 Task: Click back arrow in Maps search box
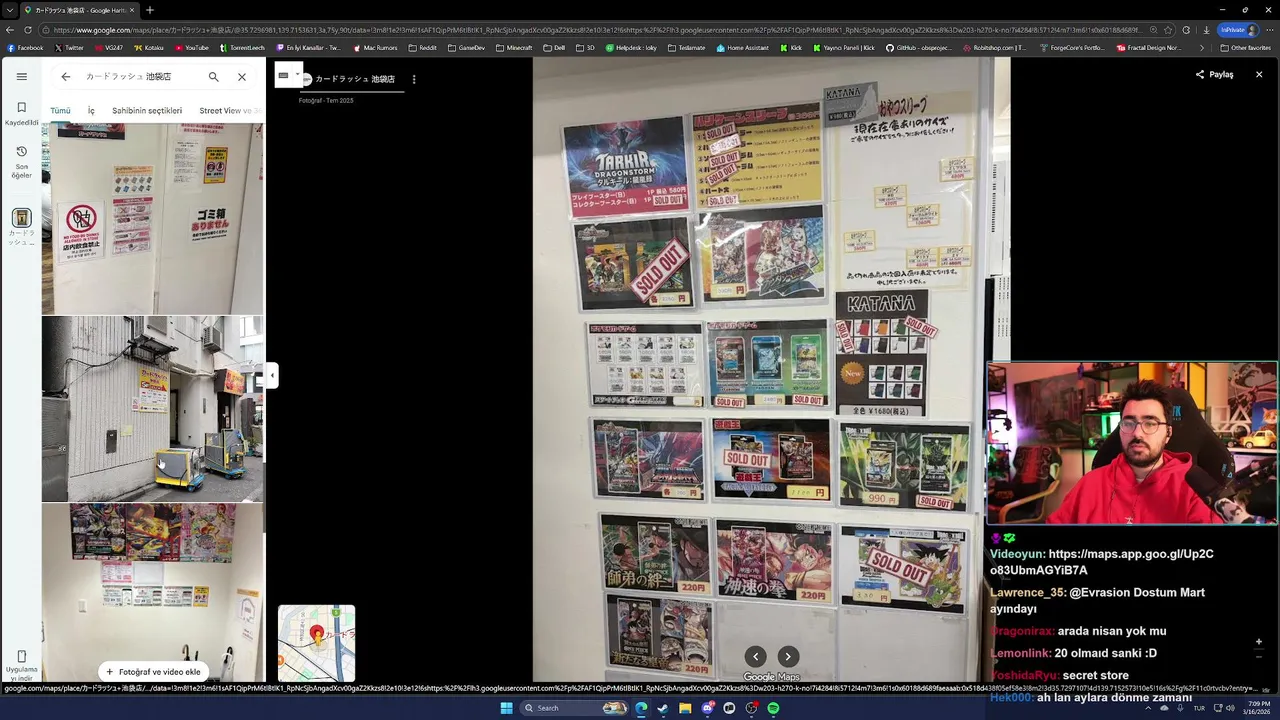point(66,77)
